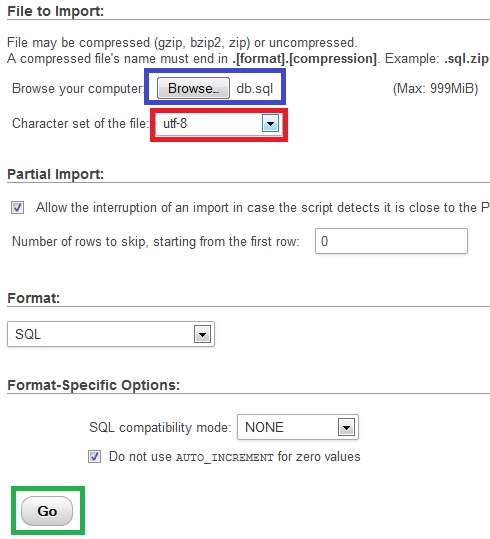
Task: Expand the SQL compatibility mode NONE dropdown
Action: coord(298,427)
